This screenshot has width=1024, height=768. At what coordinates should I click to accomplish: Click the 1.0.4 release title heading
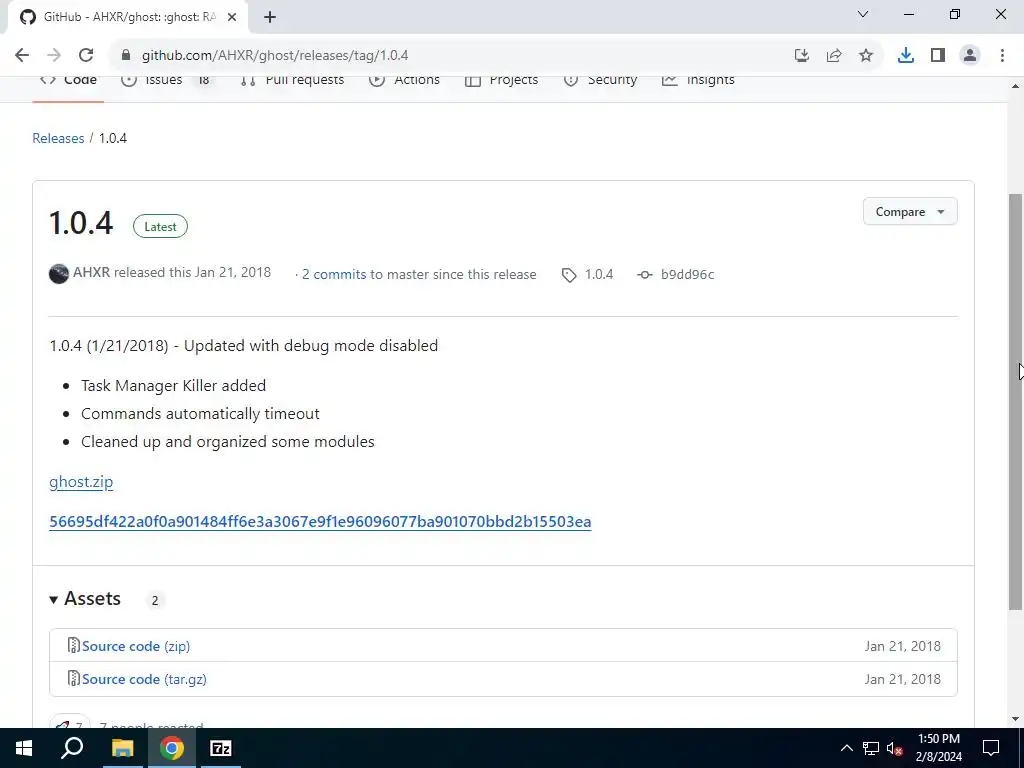click(81, 223)
